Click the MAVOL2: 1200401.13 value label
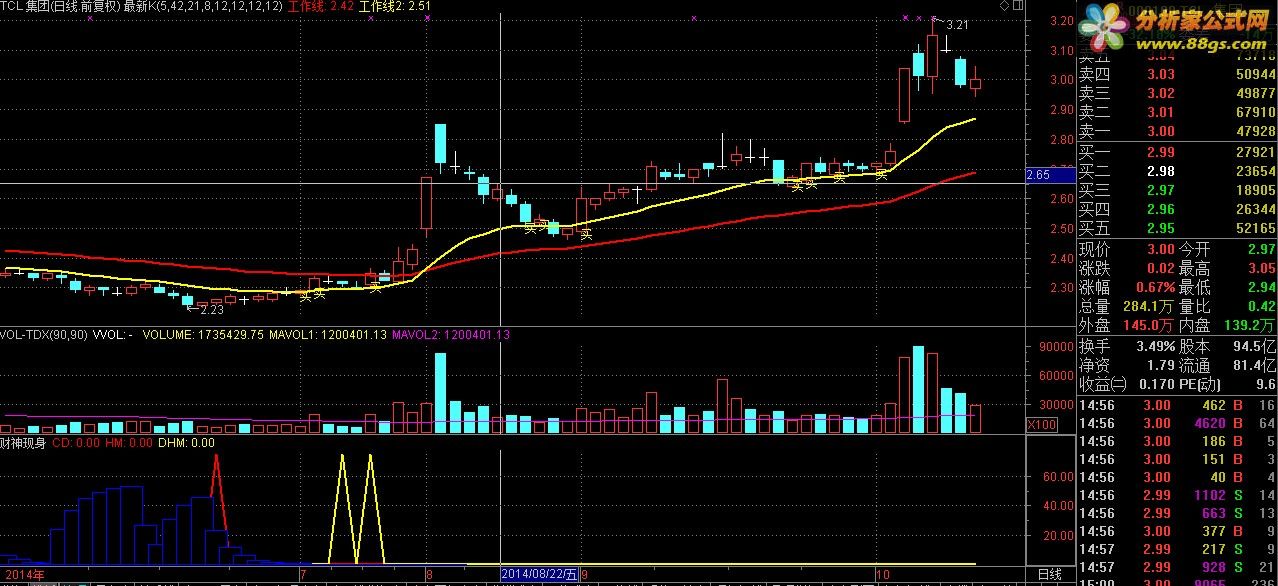 coord(451,335)
